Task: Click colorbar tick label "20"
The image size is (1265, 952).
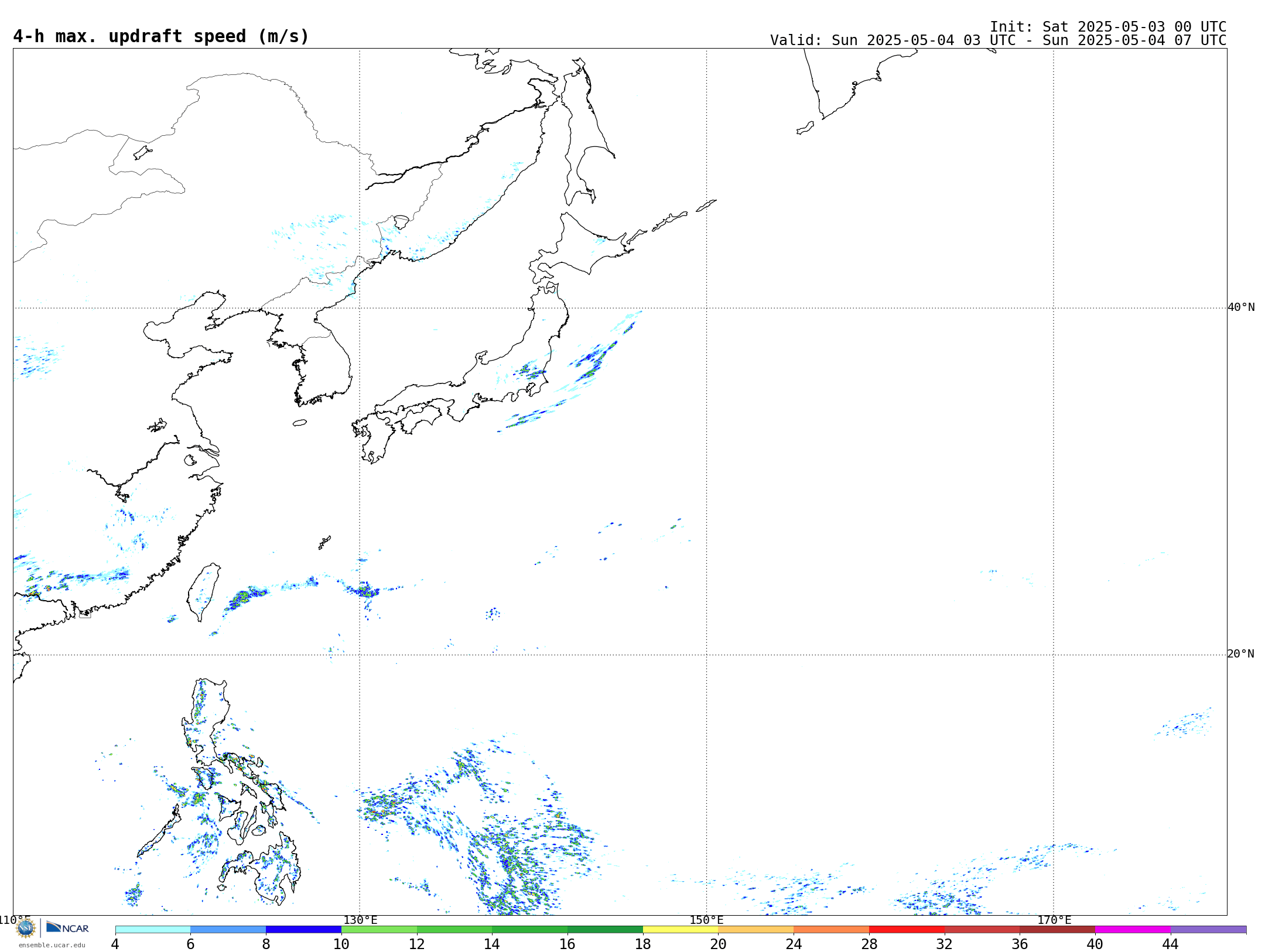Action: pyautogui.click(x=718, y=944)
